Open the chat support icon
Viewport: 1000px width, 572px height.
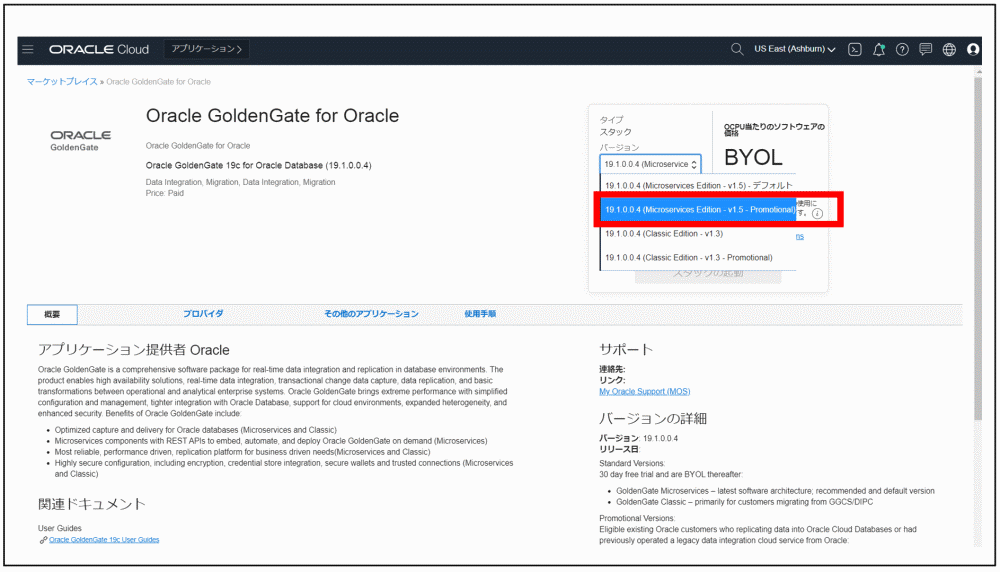(925, 49)
